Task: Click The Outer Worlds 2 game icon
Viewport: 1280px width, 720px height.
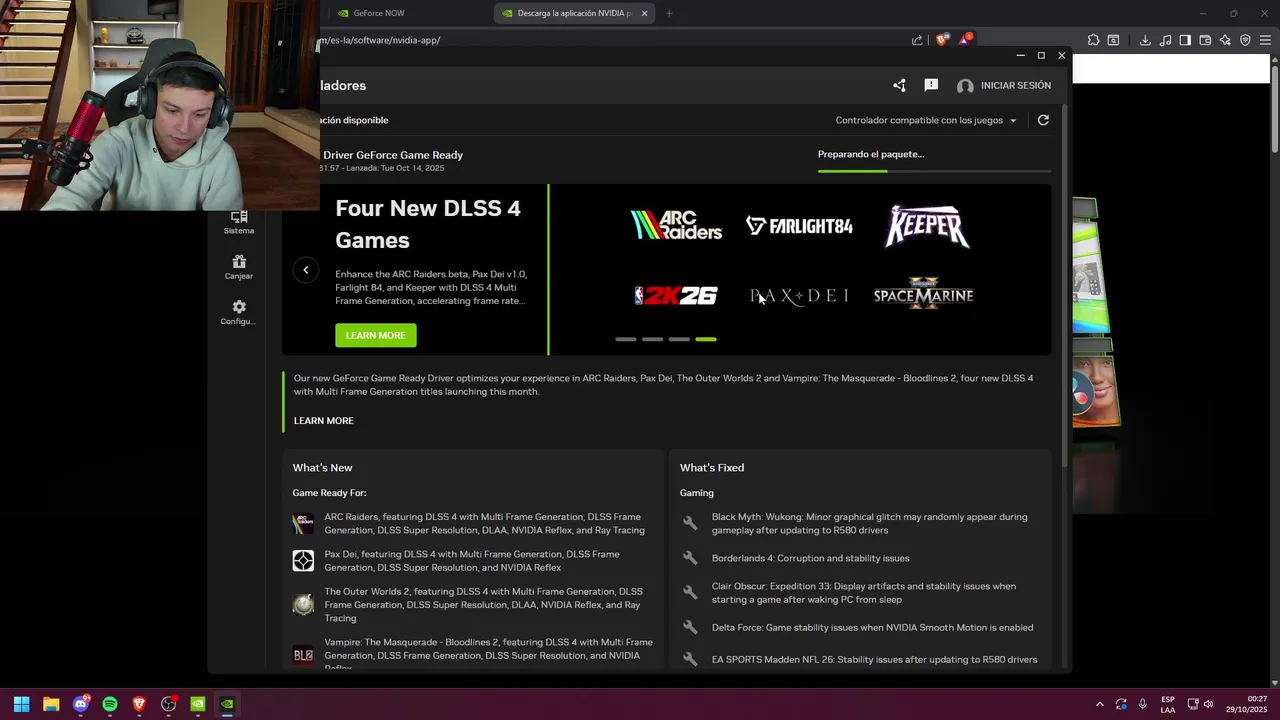Action: tap(303, 605)
